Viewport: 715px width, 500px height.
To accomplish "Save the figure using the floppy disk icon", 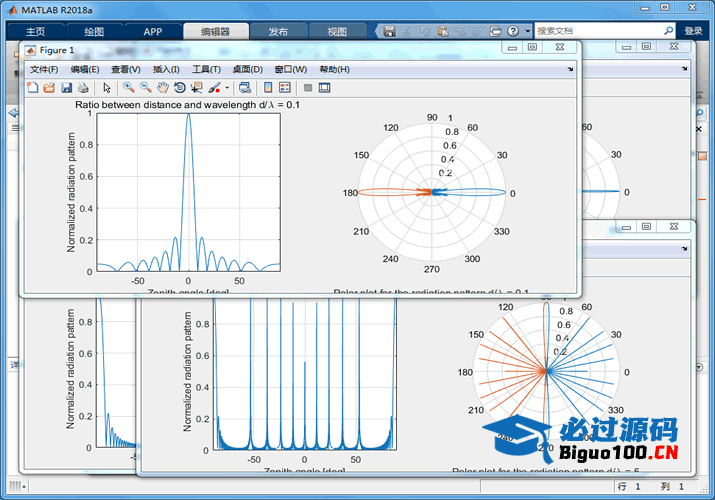I will coord(66,88).
